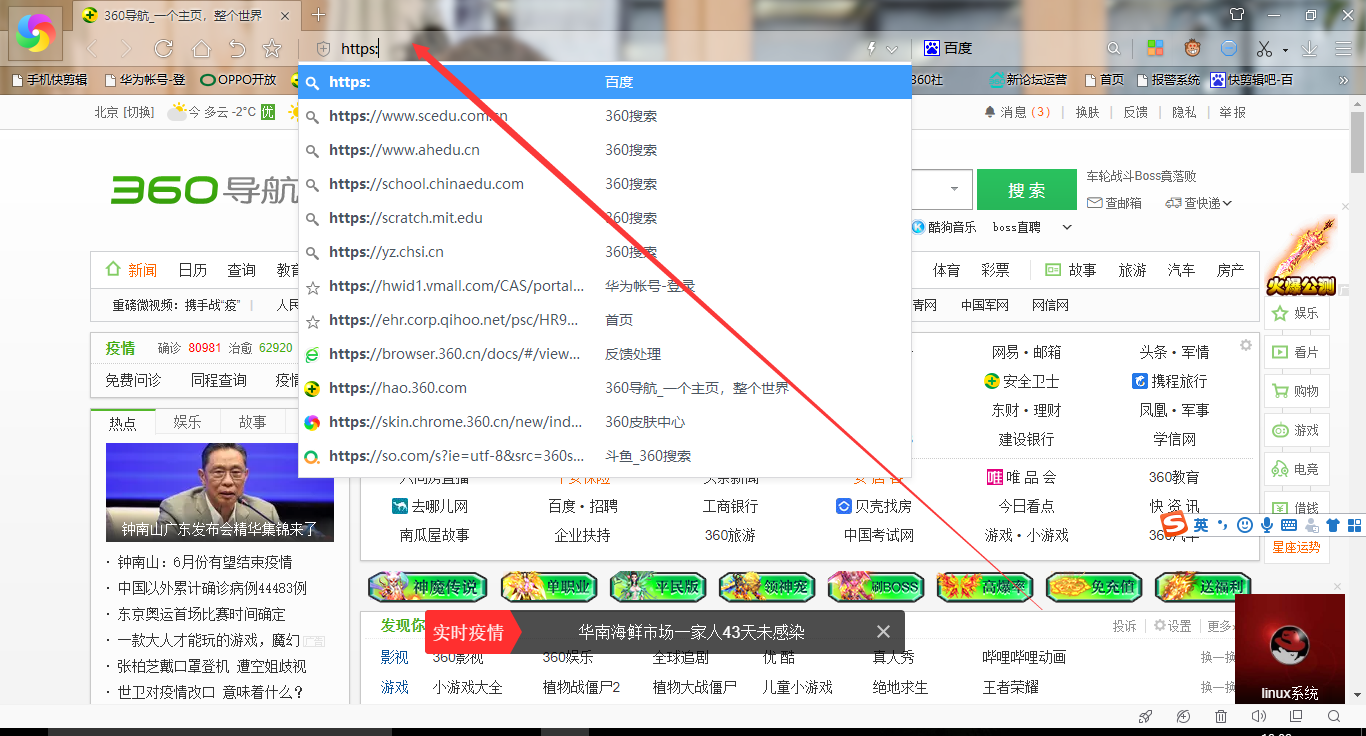Screen dimensions: 1366x736
Task: Open 华为帐号-登 bookmark
Action: [x=143, y=80]
